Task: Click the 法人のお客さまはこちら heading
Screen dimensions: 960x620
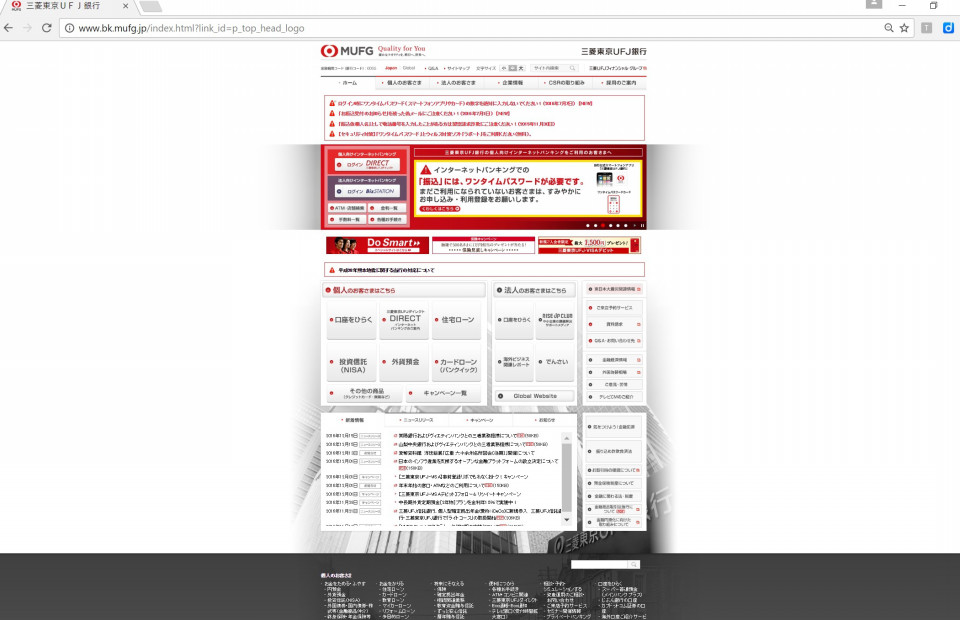Action: point(534,290)
